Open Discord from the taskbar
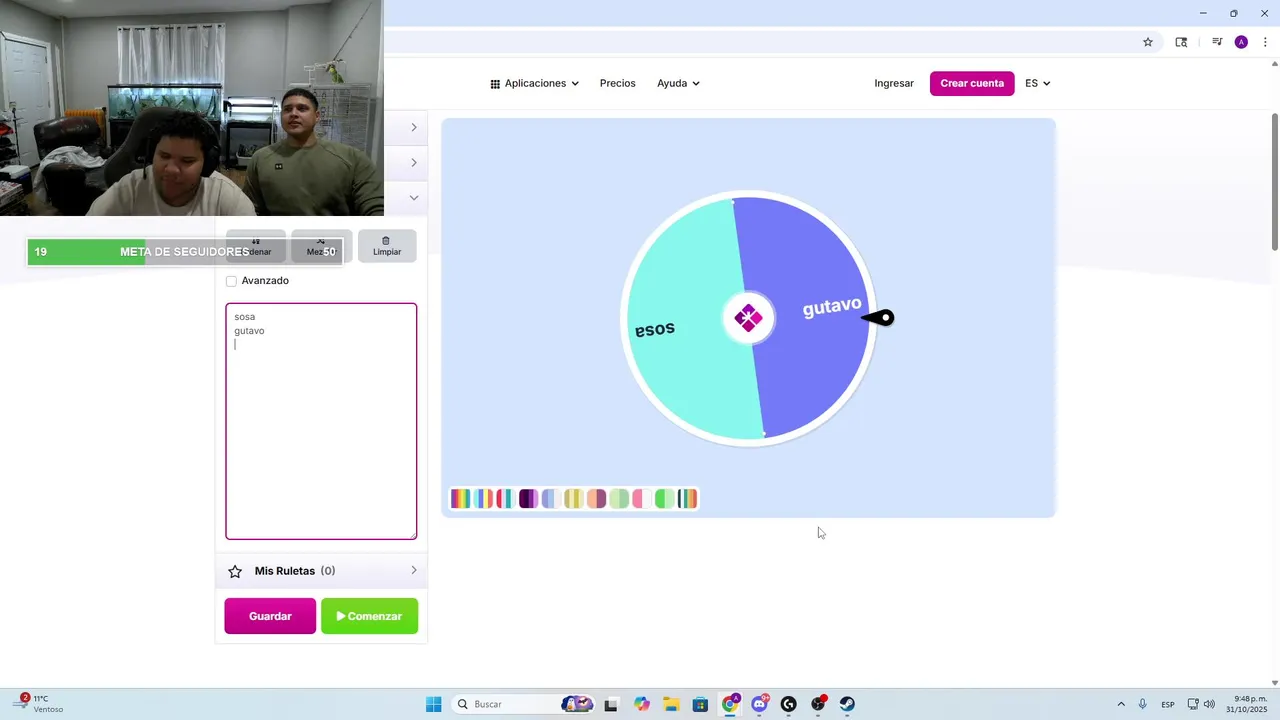The height and width of the screenshot is (720, 1280). point(760,704)
